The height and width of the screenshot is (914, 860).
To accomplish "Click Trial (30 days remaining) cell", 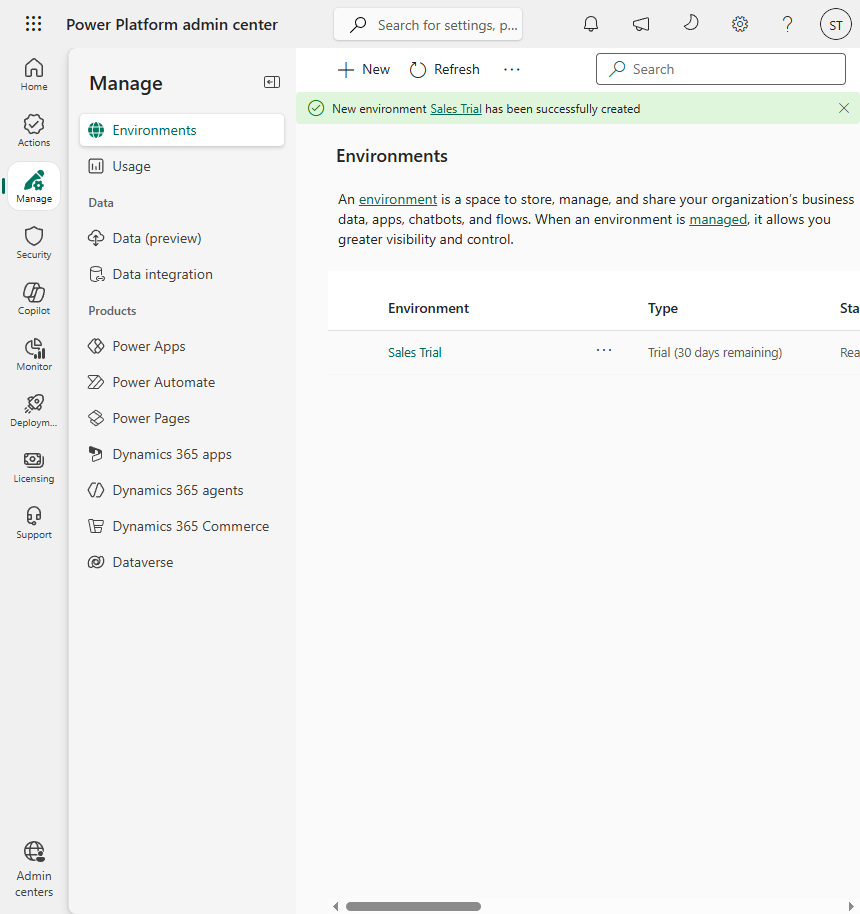I will [715, 353].
